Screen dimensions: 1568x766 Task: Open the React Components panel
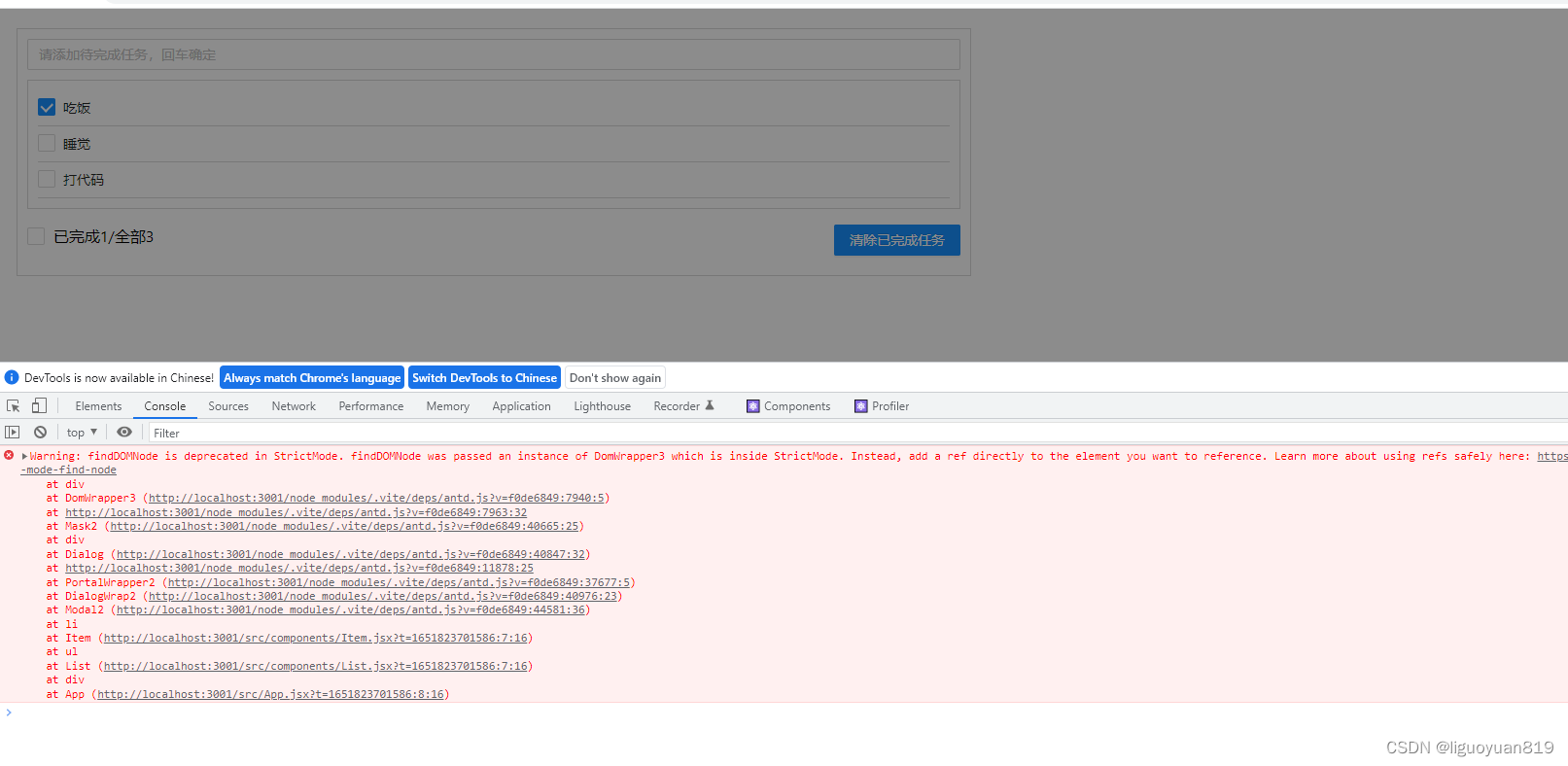click(x=788, y=406)
